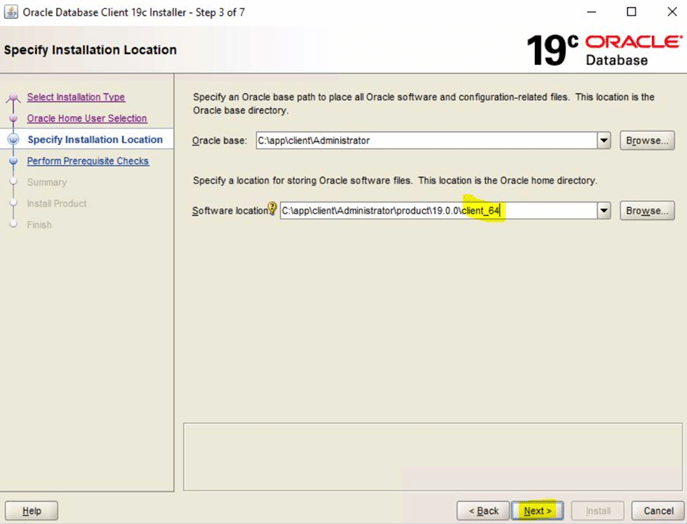Image resolution: width=687 pixels, height=524 pixels.
Task: Browse for the Software location directory
Action: tap(647, 211)
